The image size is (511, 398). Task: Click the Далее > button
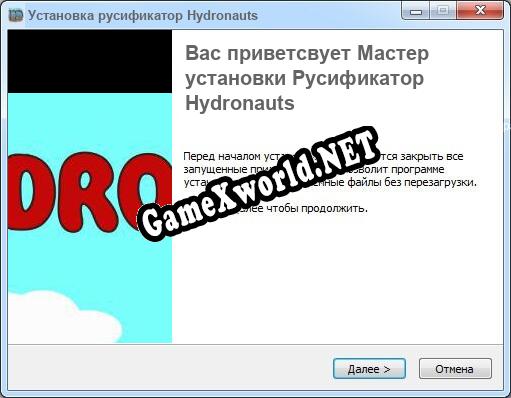[x=369, y=369]
